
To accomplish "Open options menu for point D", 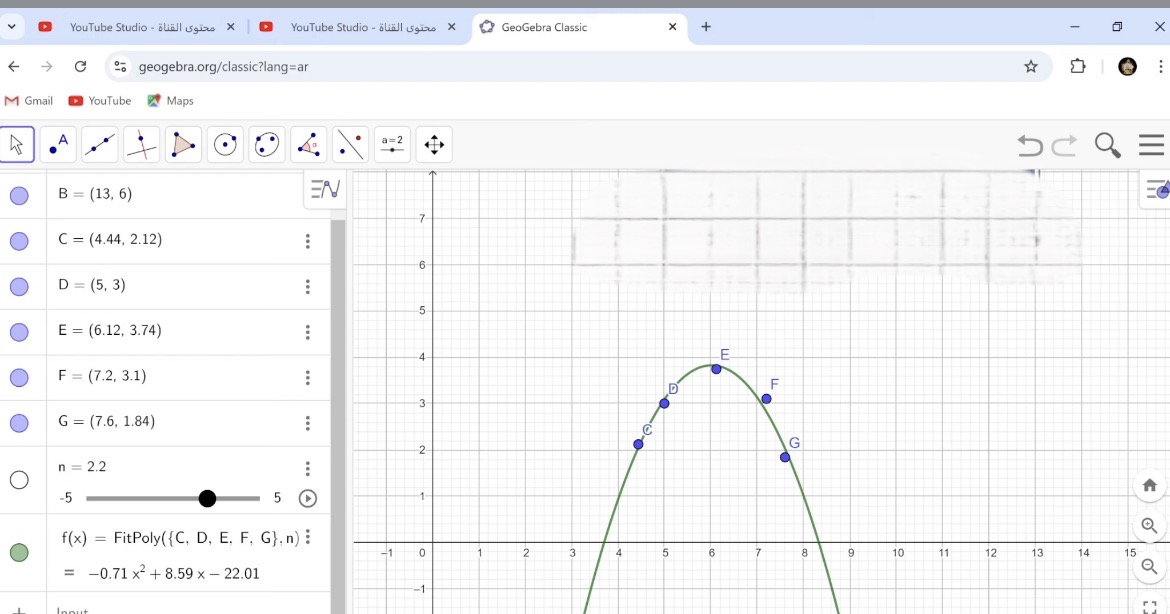I will 308,287.
